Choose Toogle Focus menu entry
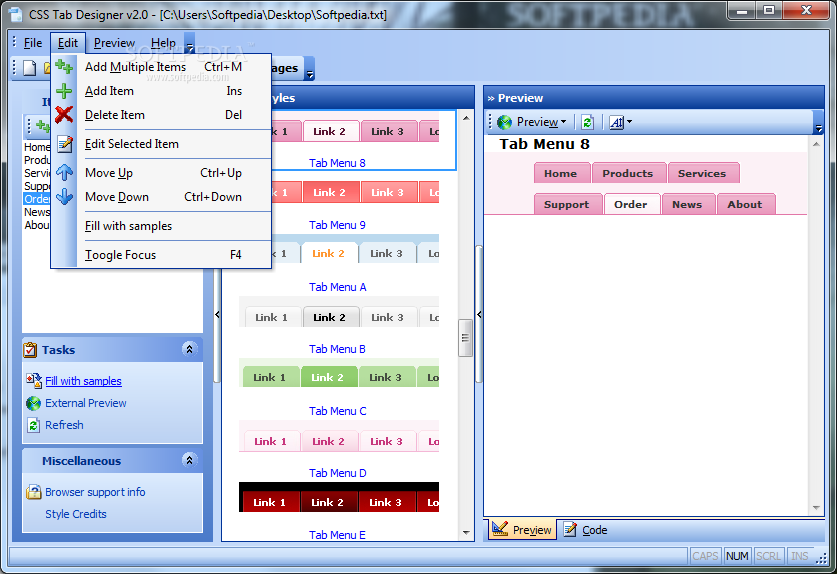 [x=161, y=255]
